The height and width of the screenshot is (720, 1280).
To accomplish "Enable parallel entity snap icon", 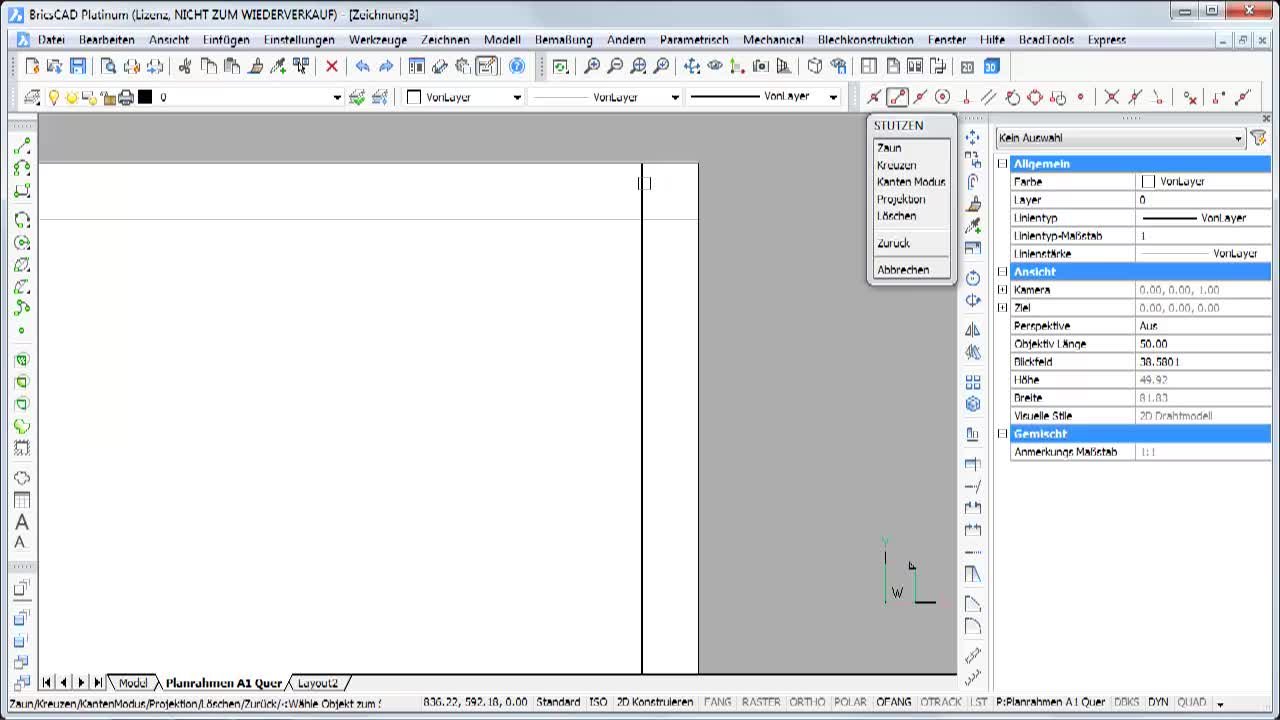I will [989, 97].
